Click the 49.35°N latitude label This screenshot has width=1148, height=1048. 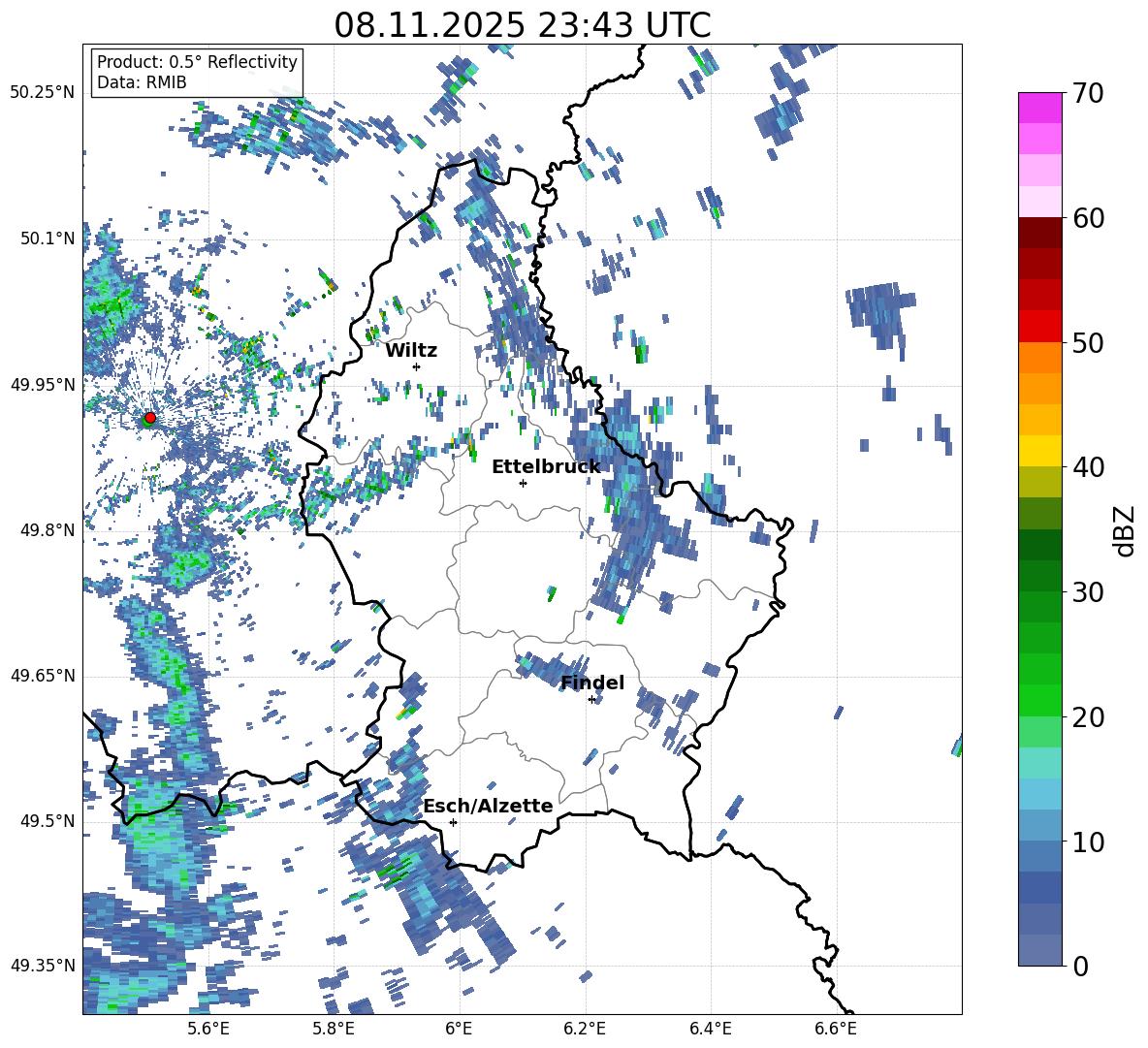pyautogui.click(x=43, y=966)
